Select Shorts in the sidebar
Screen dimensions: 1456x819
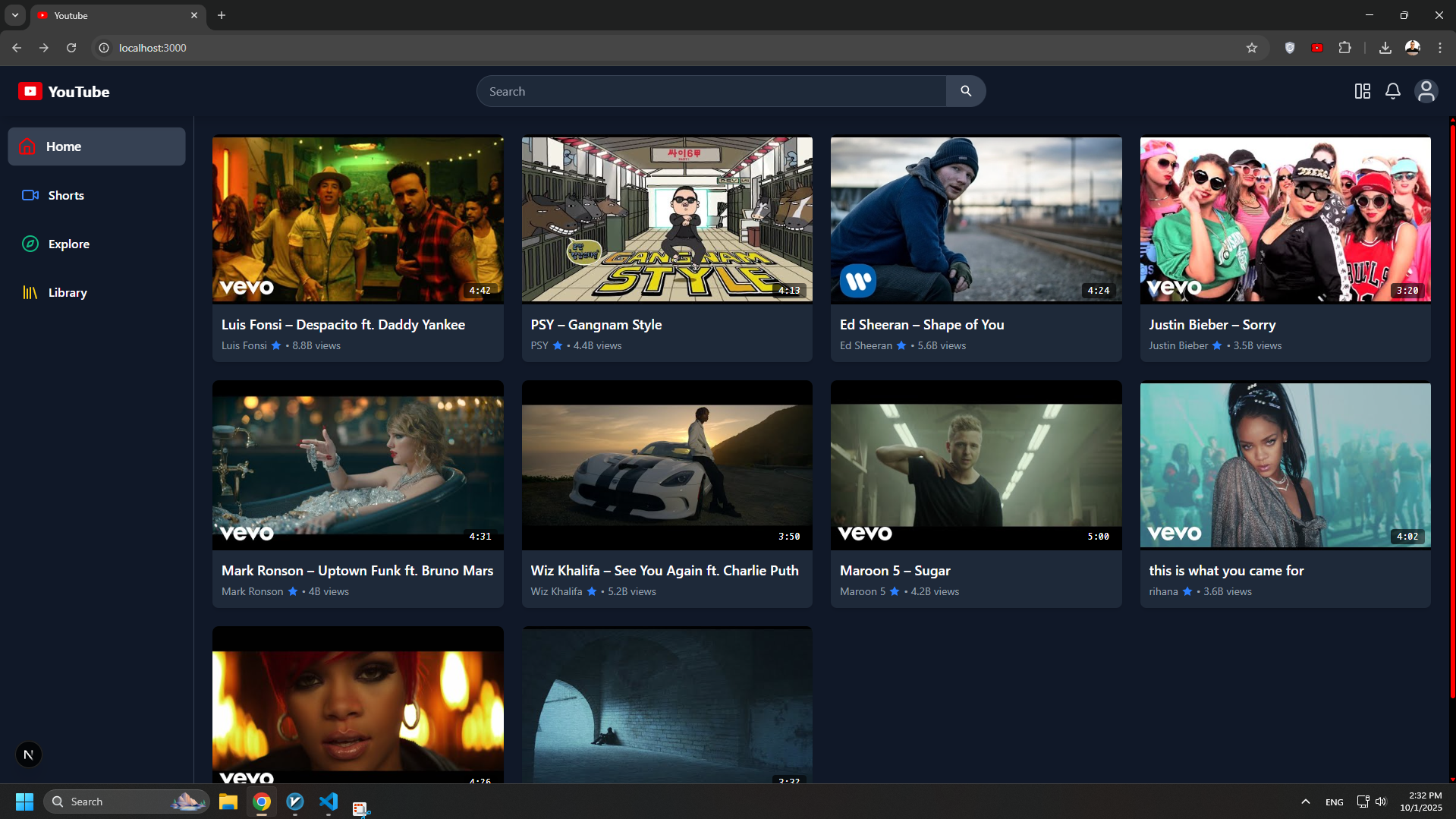tap(96, 195)
